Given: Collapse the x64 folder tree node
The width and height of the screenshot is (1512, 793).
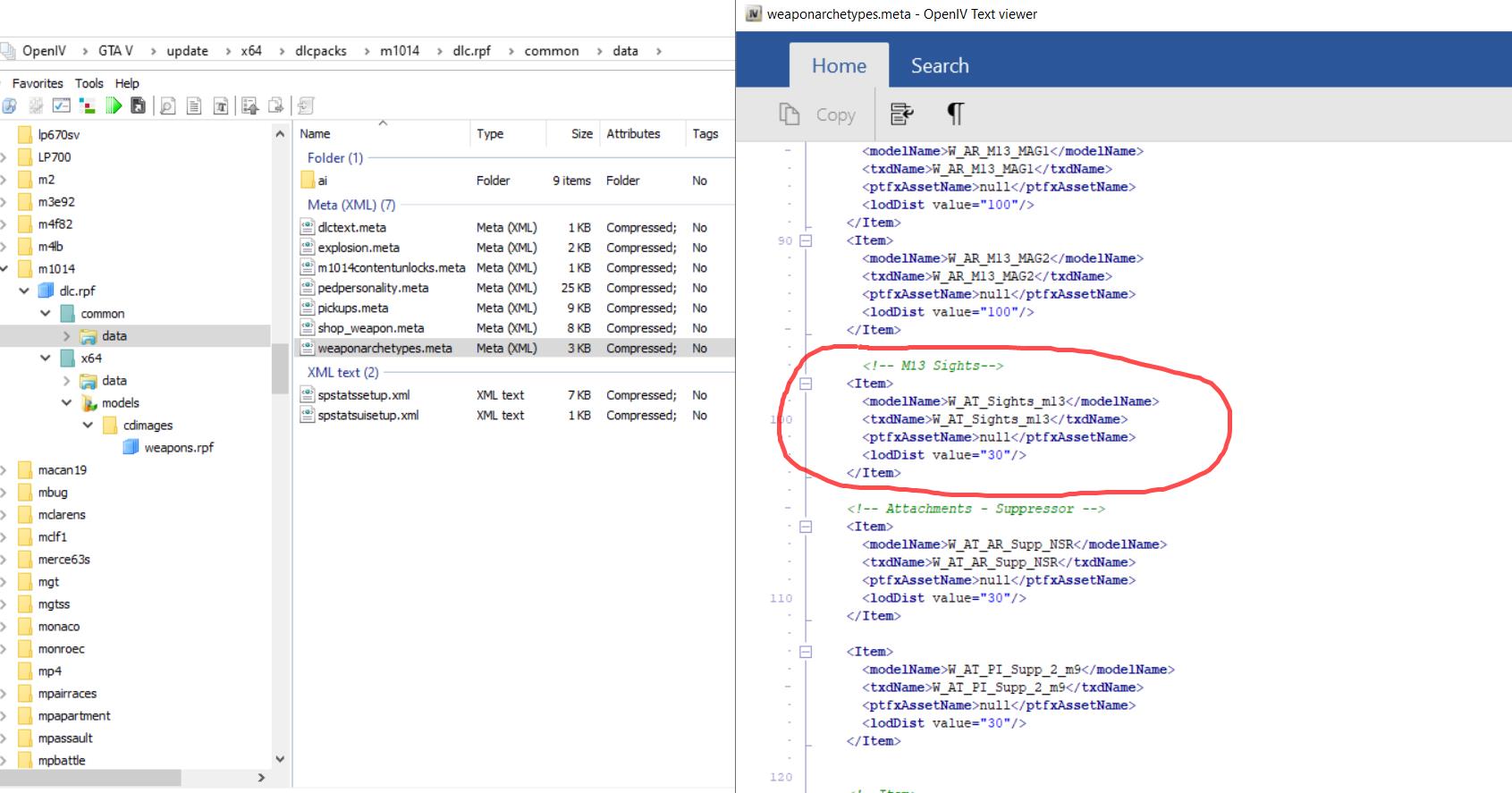Looking at the screenshot, I should 46,358.
